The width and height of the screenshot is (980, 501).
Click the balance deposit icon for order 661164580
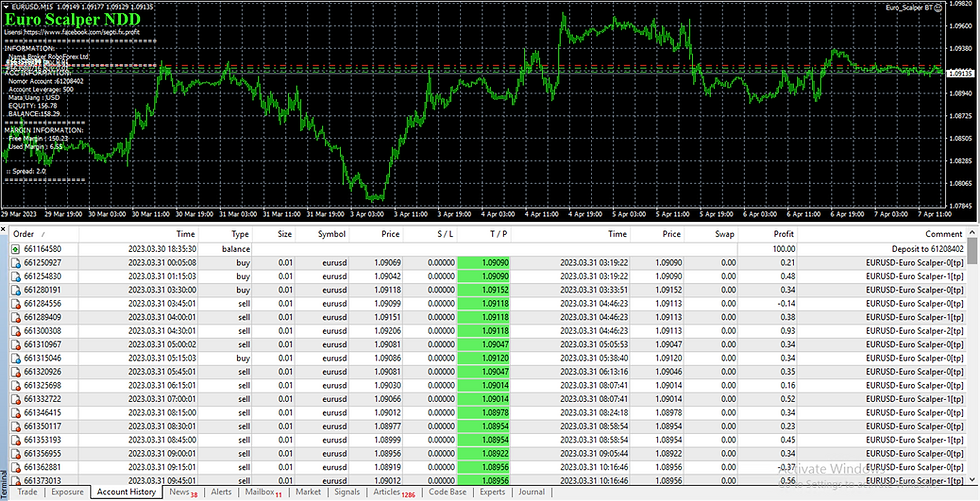click(16, 249)
